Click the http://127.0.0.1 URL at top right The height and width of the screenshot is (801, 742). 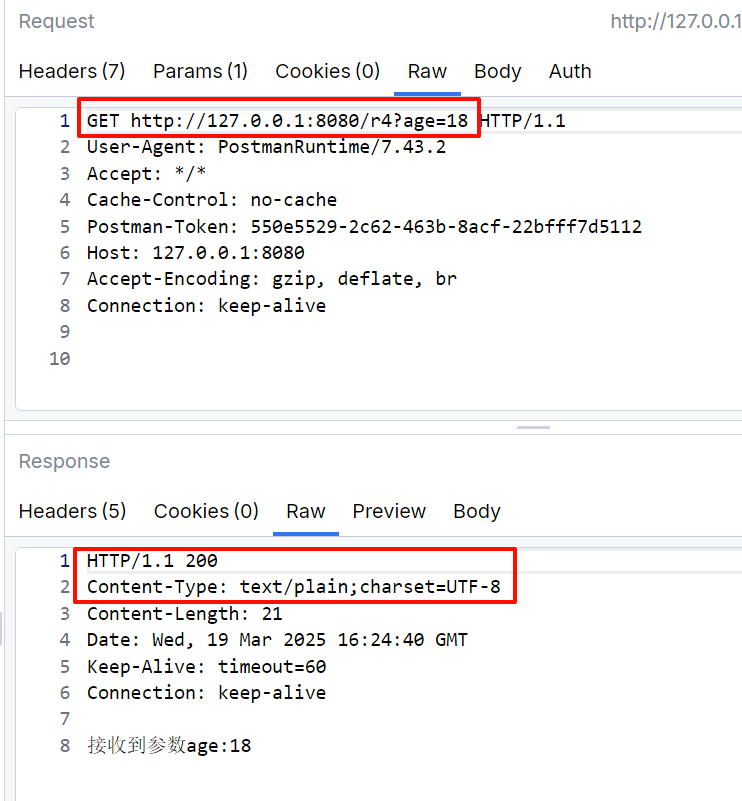click(676, 21)
